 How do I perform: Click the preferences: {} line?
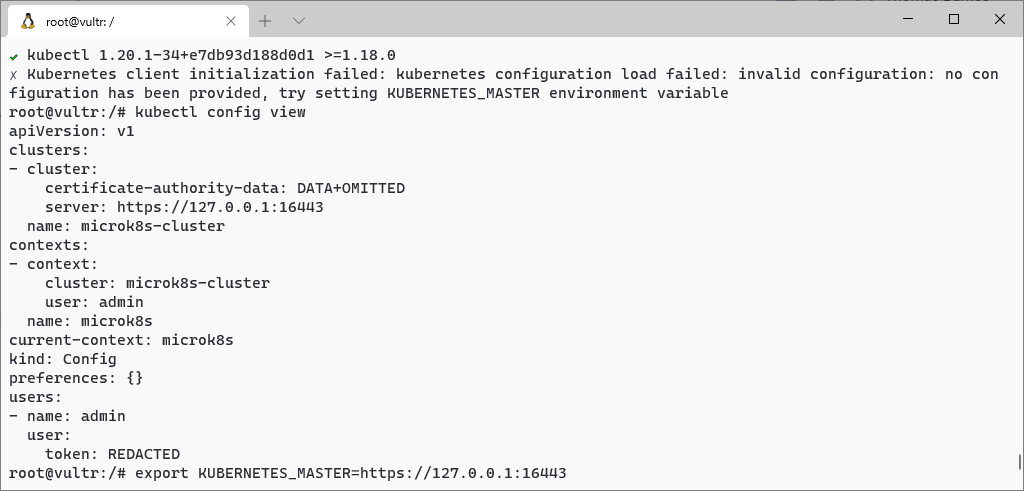coord(76,378)
